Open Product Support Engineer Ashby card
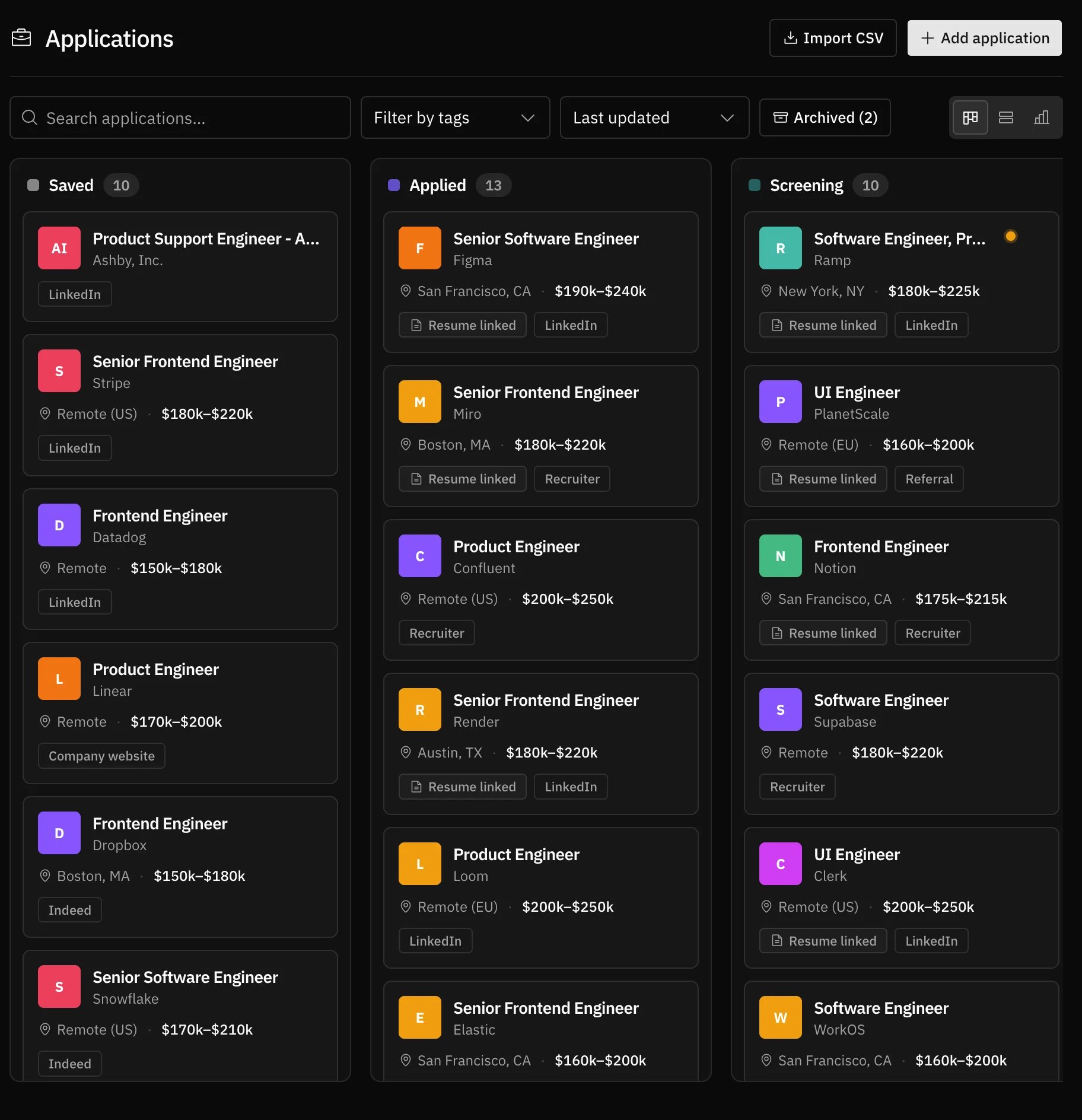Image resolution: width=1082 pixels, height=1120 pixels. 180,267
